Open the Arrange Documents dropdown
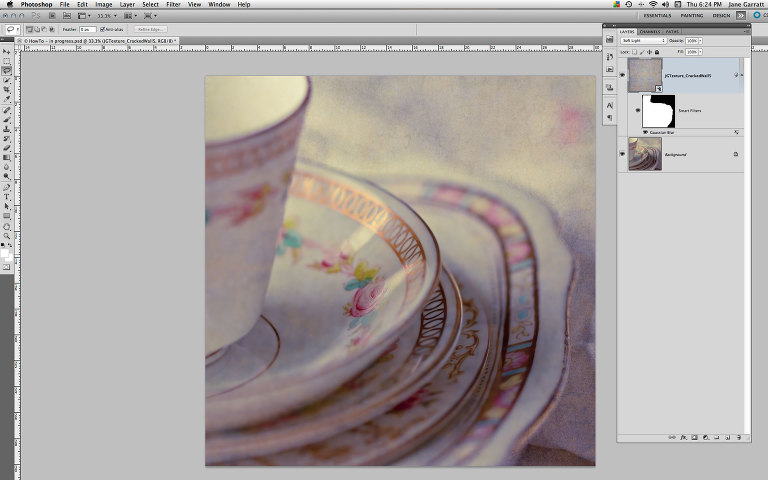This screenshot has height=480, width=768. (x=130, y=16)
